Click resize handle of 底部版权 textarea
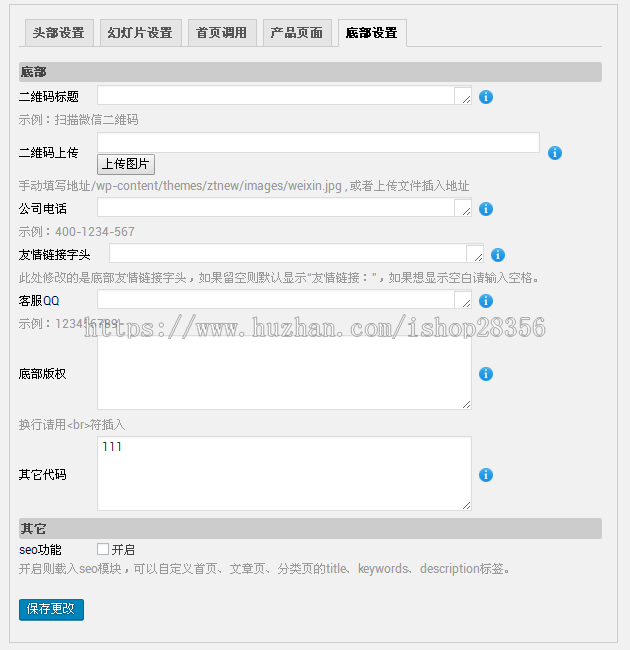Screen dimensions: 630x650 tap(467, 405)
